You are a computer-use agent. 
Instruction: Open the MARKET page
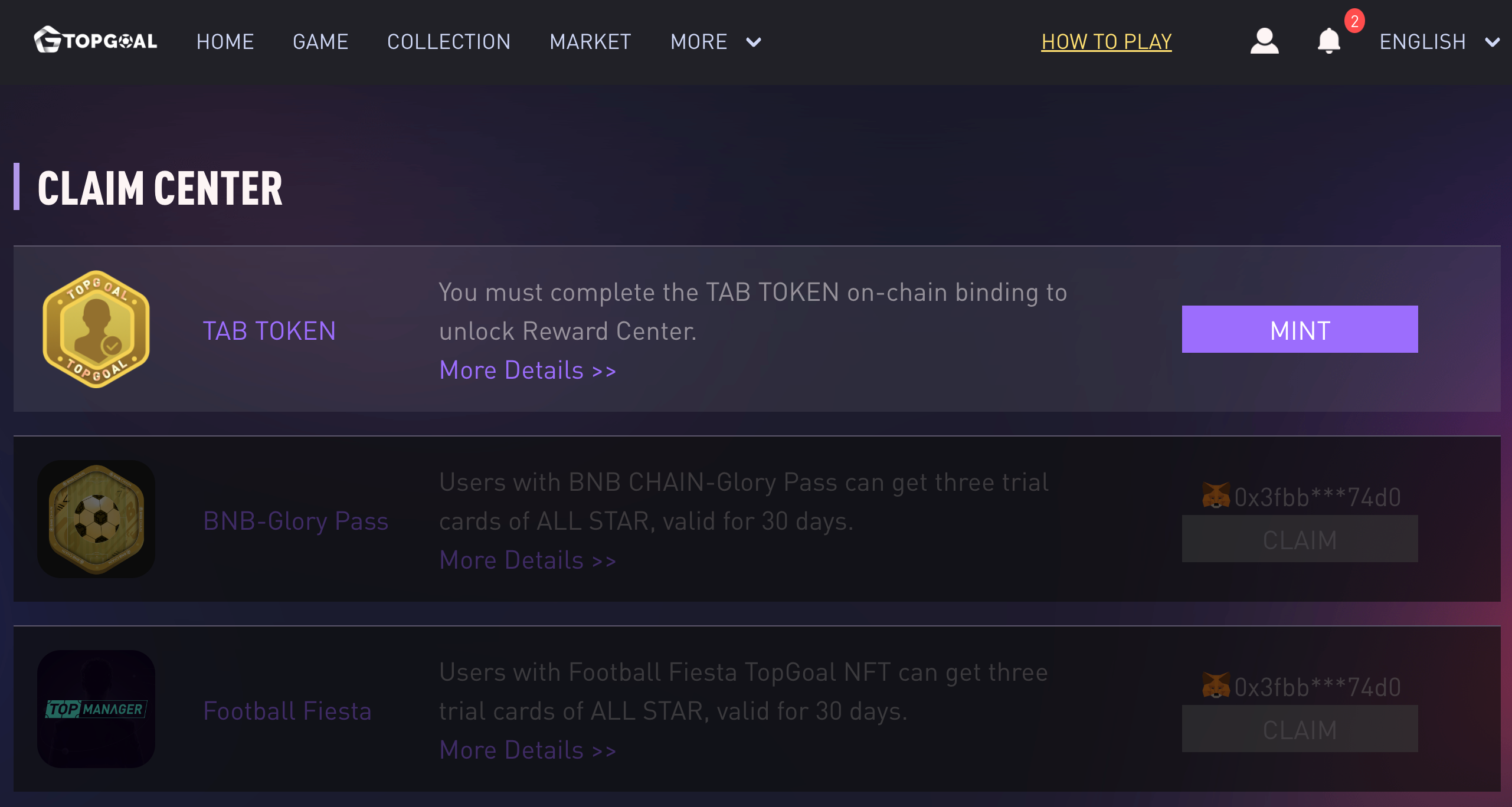[x=590, y=42]
